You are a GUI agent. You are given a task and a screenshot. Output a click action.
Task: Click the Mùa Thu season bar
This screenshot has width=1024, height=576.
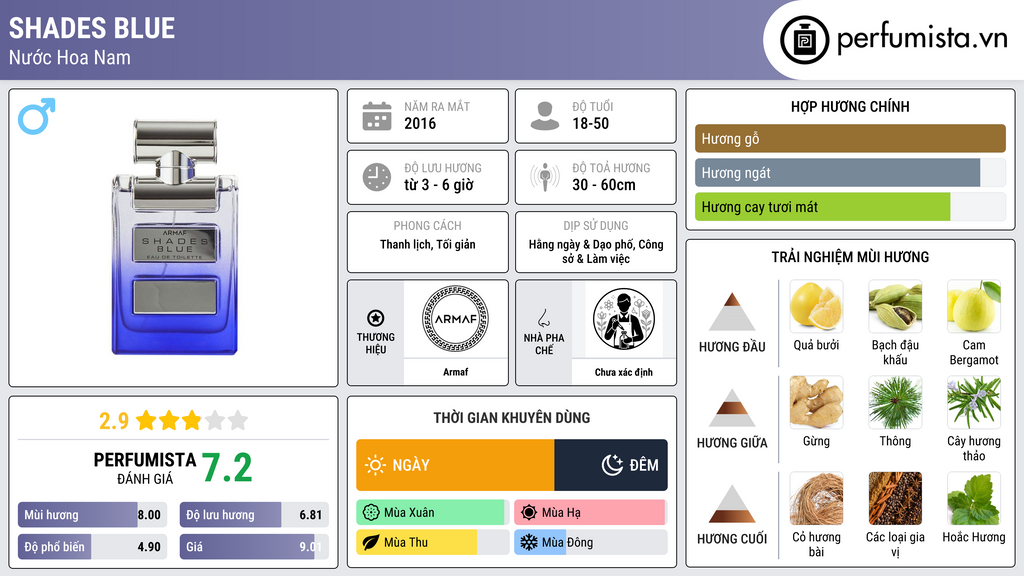point(433,542)
